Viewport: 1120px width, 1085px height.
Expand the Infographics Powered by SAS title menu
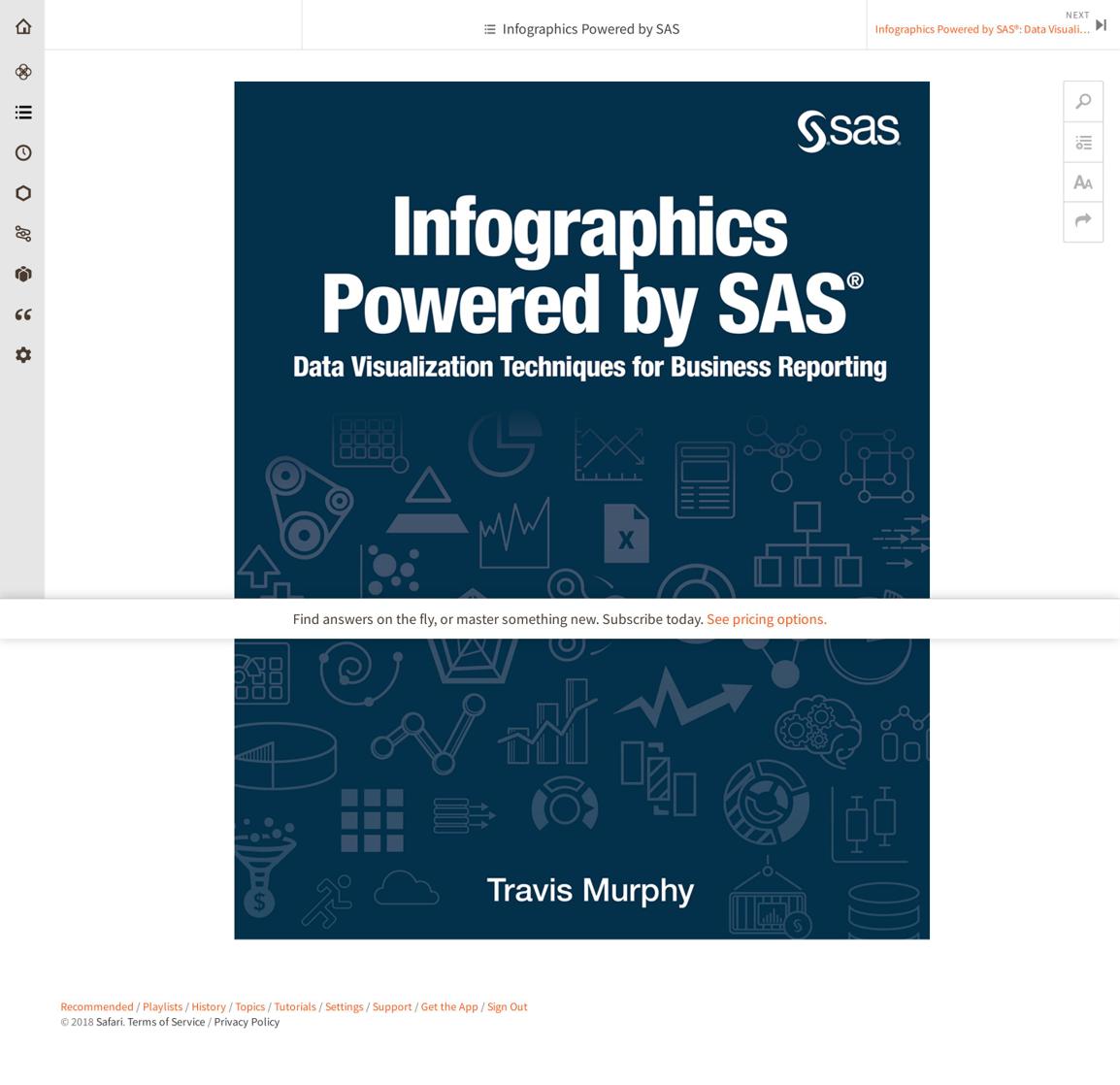[582, 29]
